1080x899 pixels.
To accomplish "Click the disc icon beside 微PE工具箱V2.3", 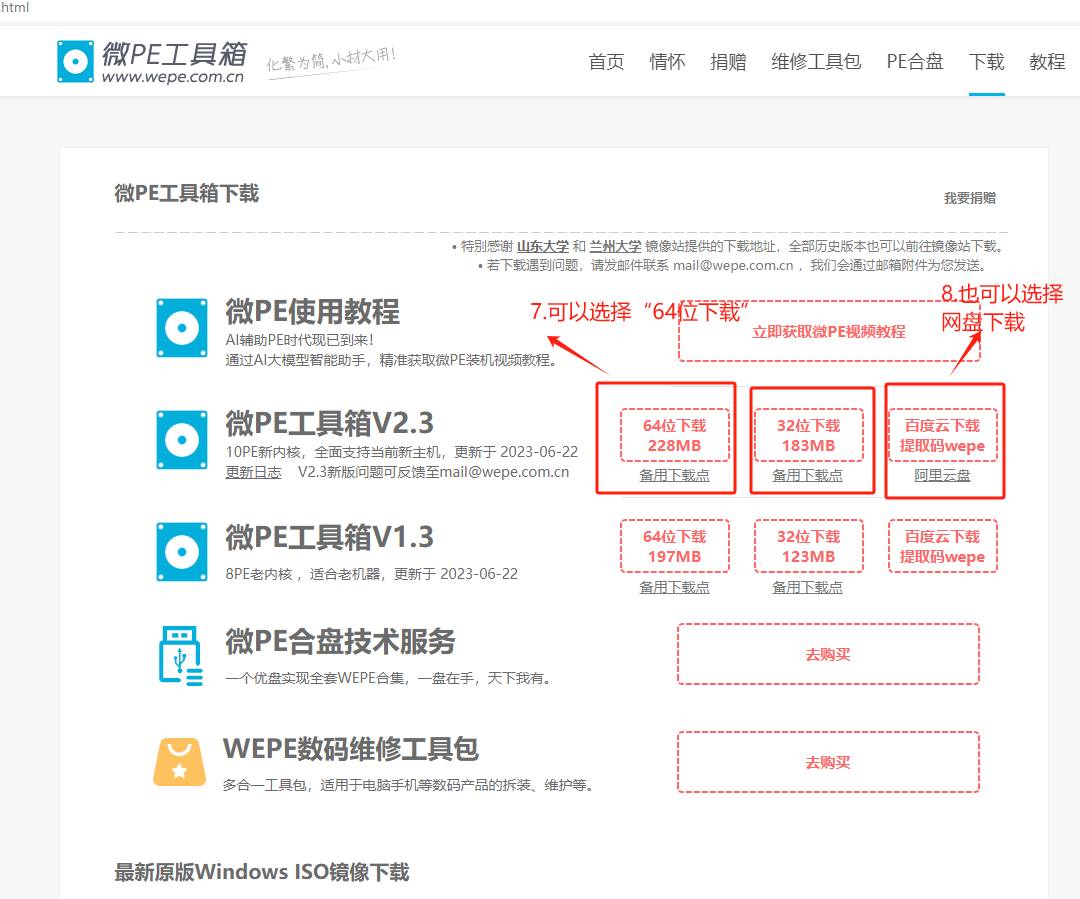I will (182, 439).
